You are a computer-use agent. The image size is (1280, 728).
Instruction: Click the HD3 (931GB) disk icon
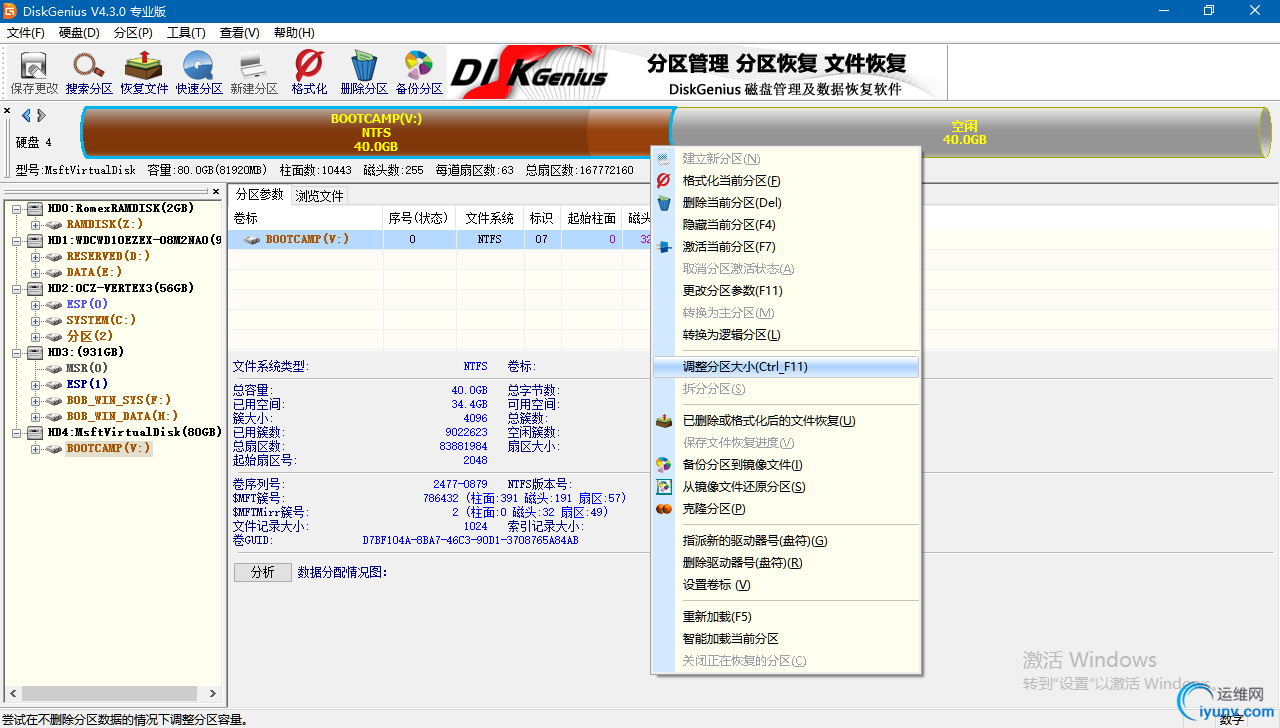click(35, 352)
